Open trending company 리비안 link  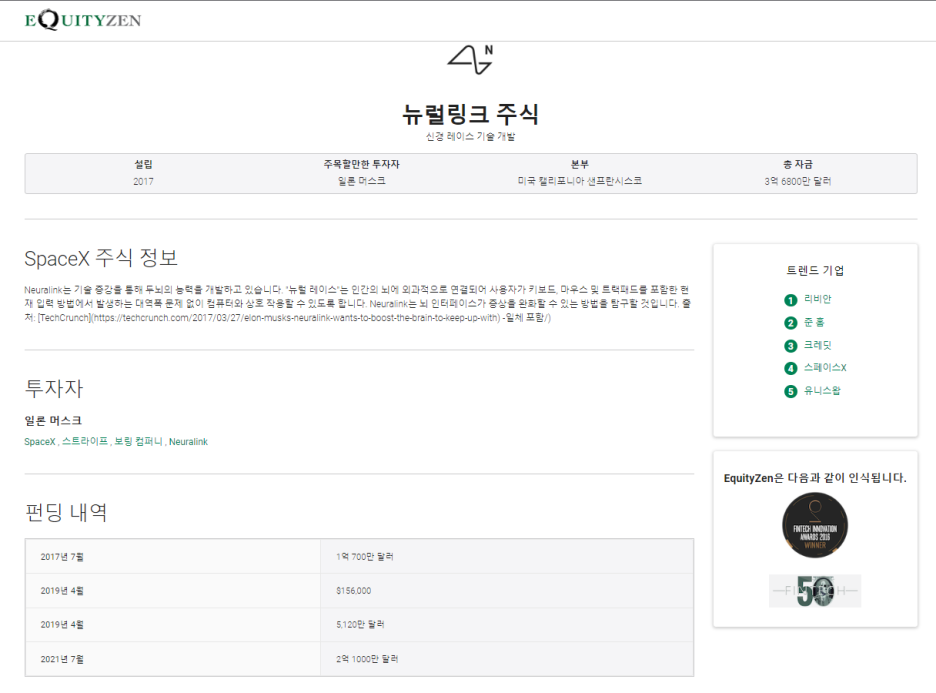(817, 299)
